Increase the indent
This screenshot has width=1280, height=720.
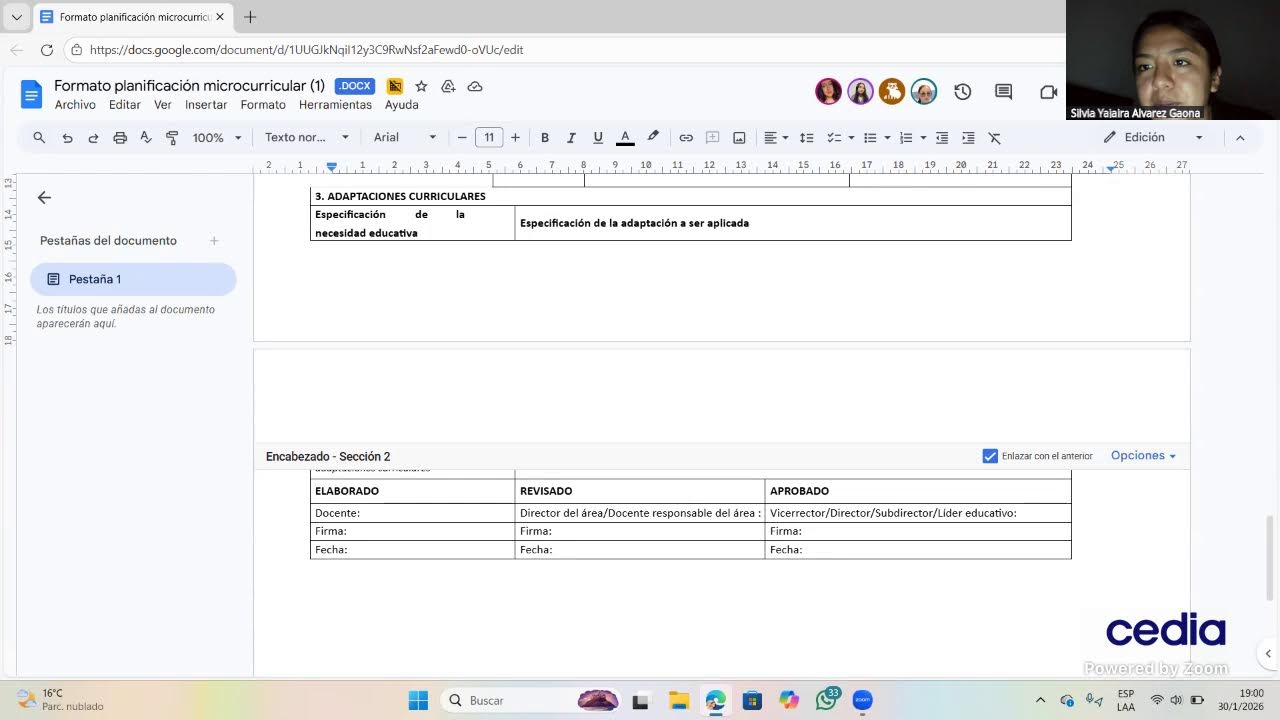coord(968,138)
